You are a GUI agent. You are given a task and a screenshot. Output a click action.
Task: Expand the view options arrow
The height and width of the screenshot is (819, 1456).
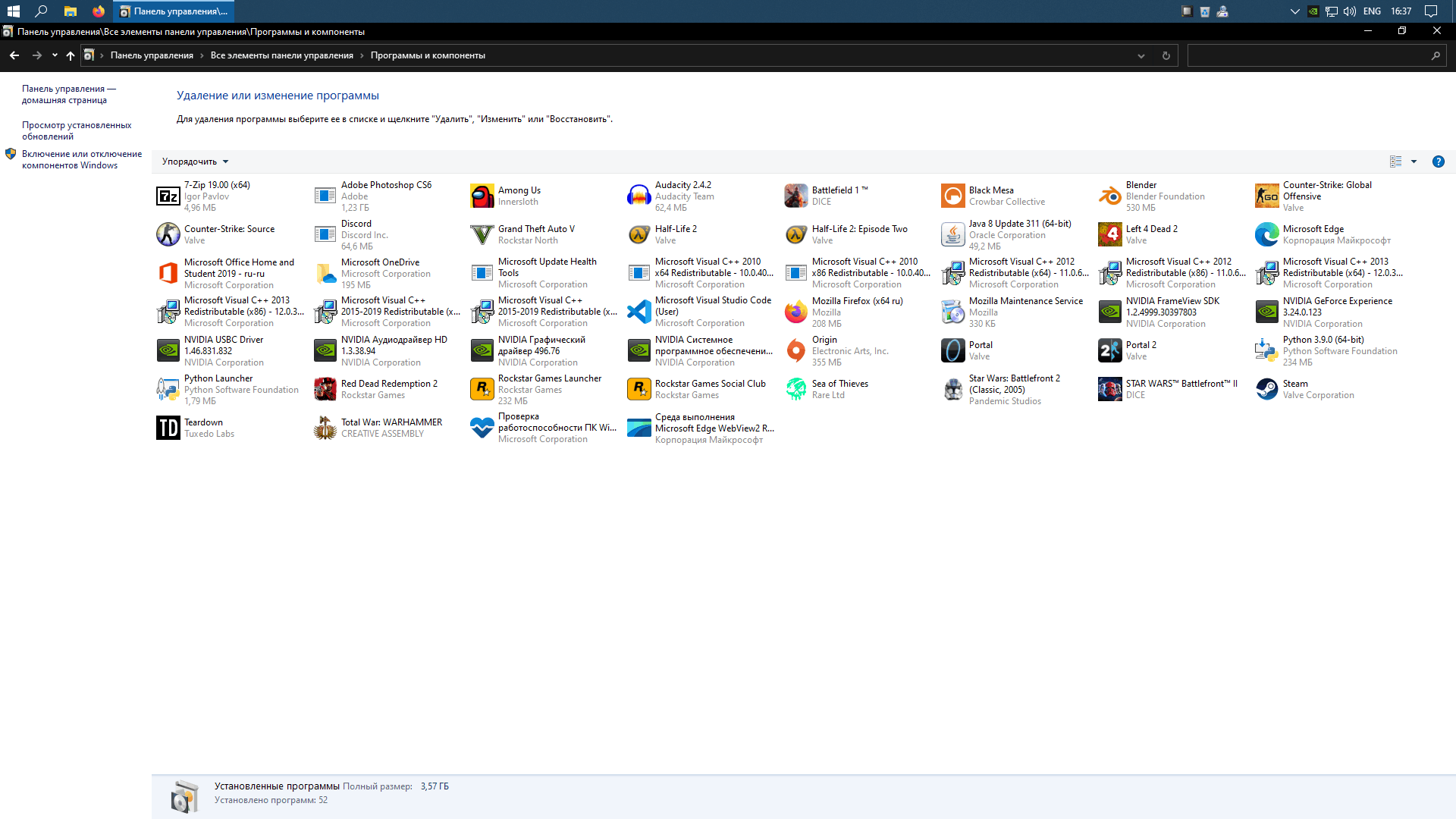coord(1414,162)
